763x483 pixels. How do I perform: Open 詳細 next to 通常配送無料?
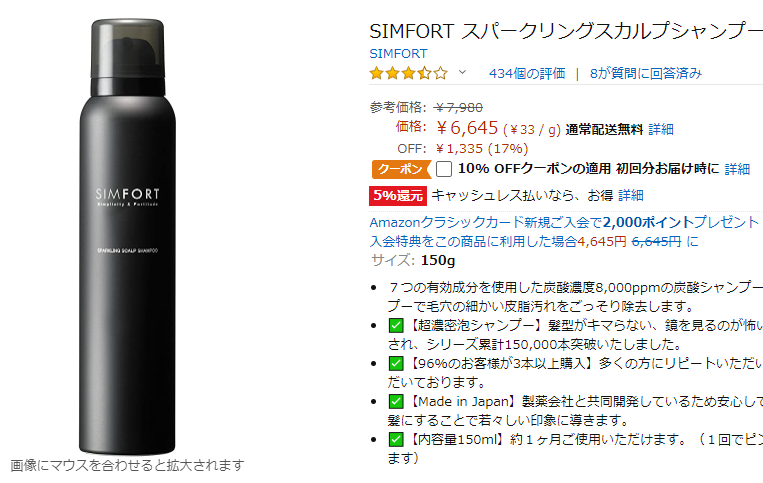tap(661, 129)
